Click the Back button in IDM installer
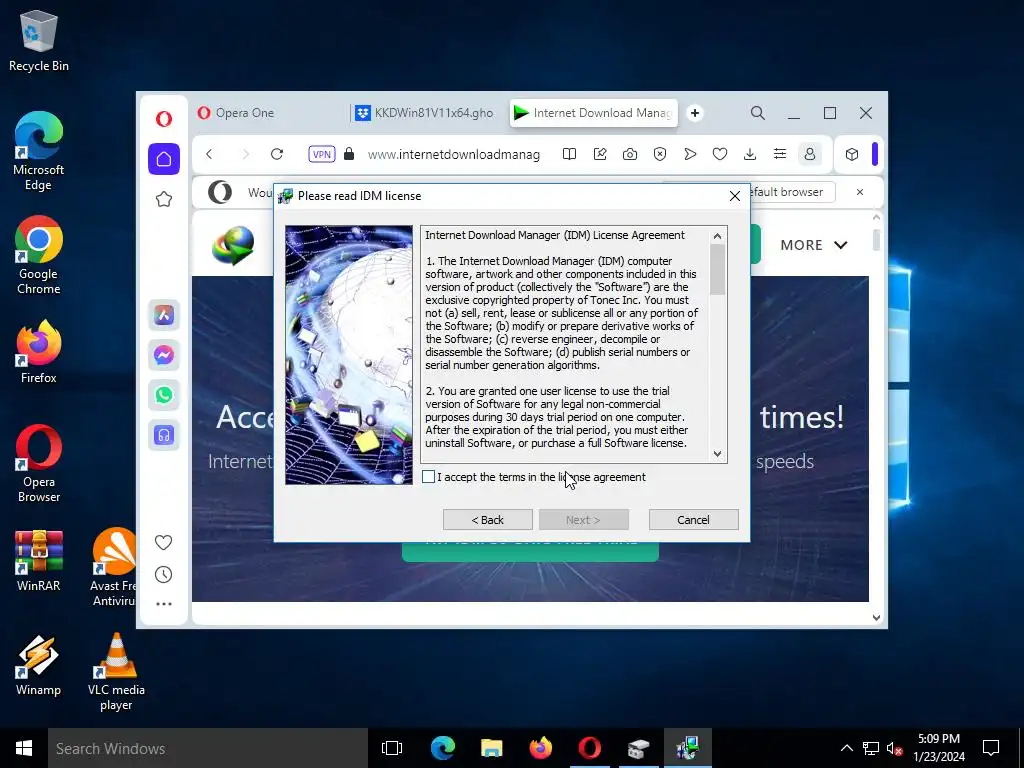Viewport: 1024px width, 768px height. (487, 520)
